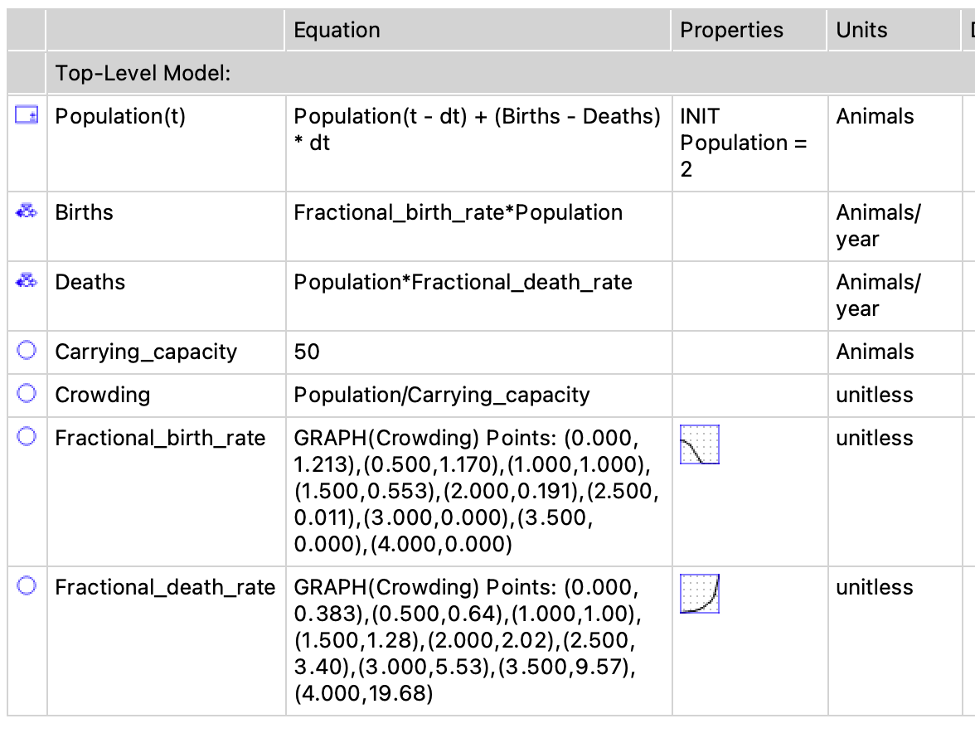Open the Fractional_death_rate graph thumbnail
The height and width of the screenshot is (733, 977).
tap(700, 594)
